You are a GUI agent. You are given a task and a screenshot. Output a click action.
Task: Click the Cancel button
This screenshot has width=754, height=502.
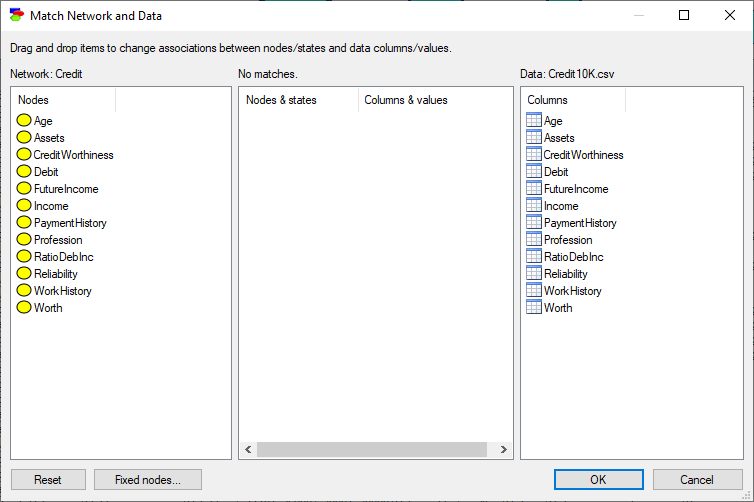point(697,479)
